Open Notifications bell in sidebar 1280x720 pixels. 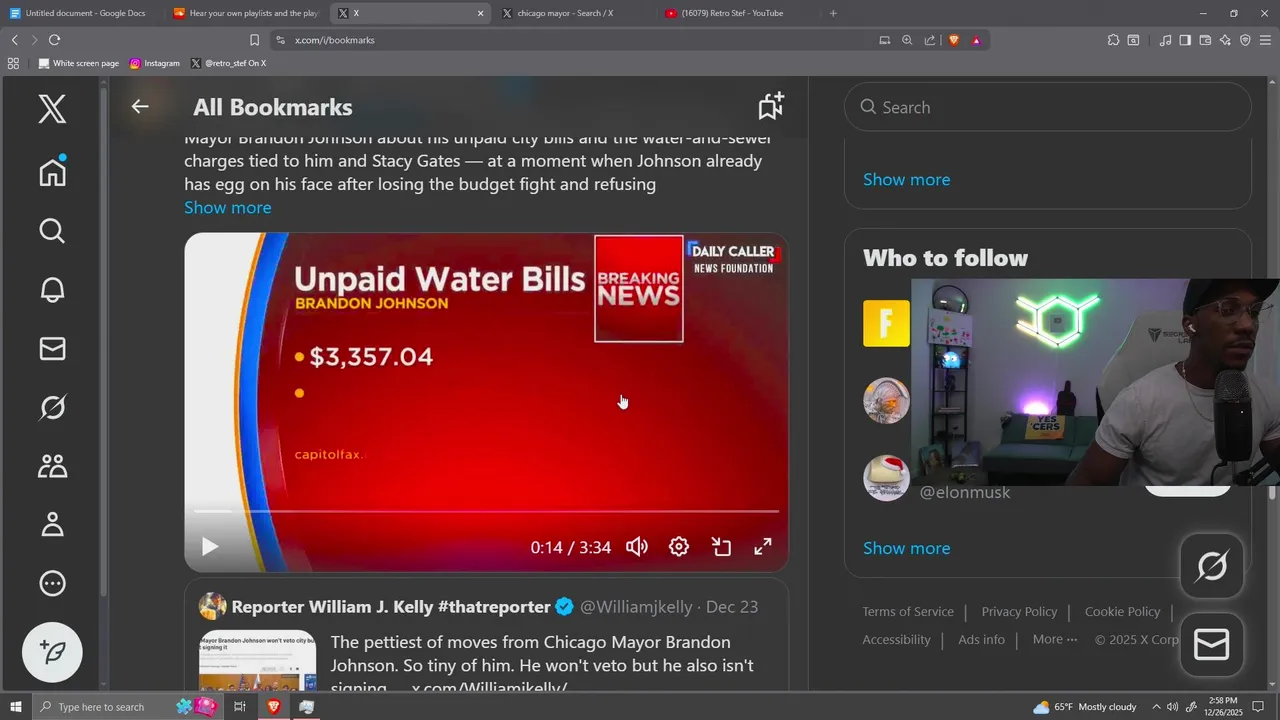[x=52, y=290]
